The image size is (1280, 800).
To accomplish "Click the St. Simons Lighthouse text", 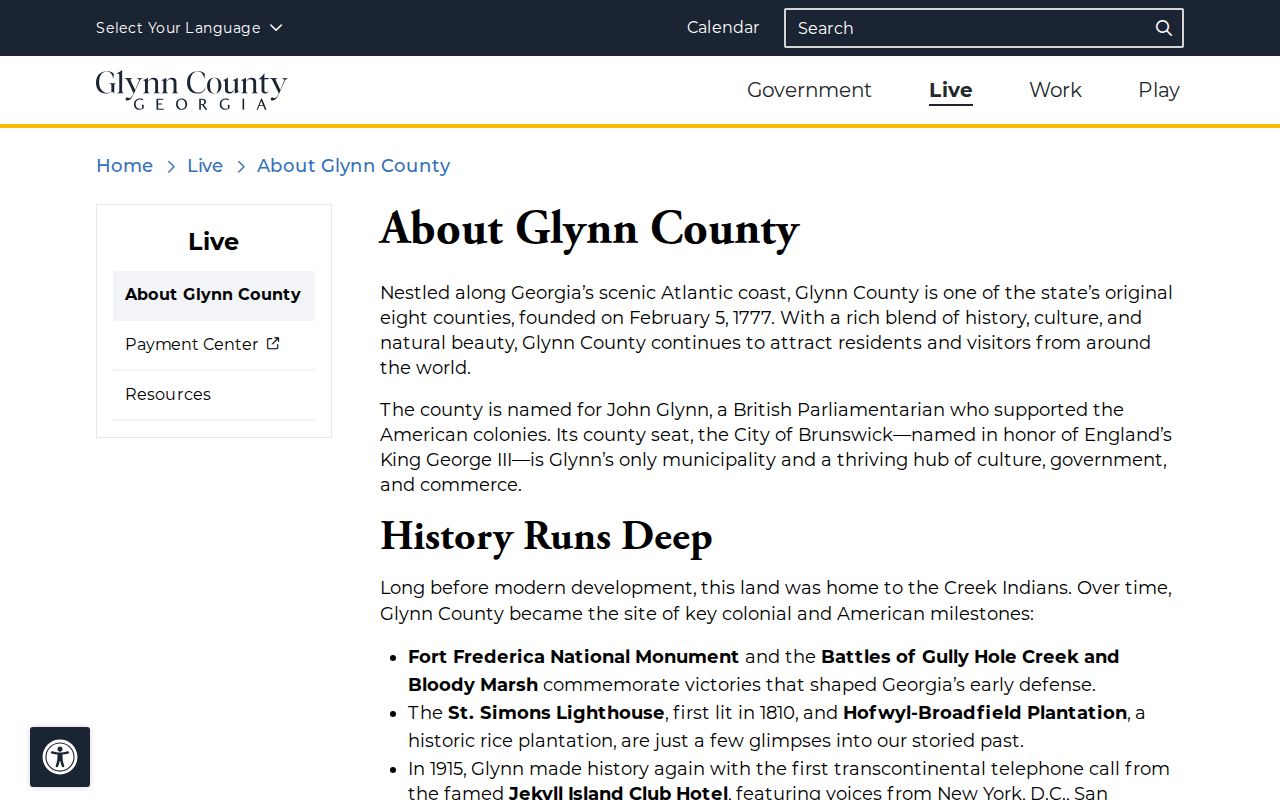I will pos(556,713).
